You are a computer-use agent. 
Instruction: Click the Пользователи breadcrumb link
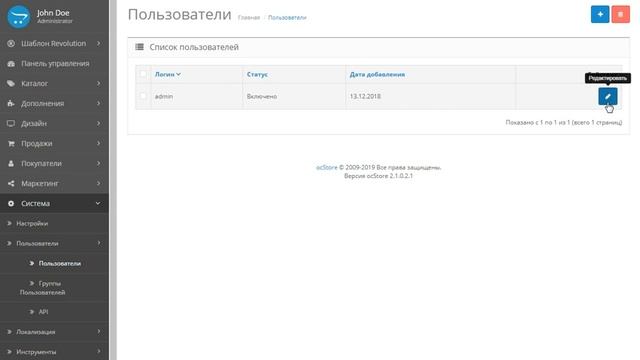[287, 18]
